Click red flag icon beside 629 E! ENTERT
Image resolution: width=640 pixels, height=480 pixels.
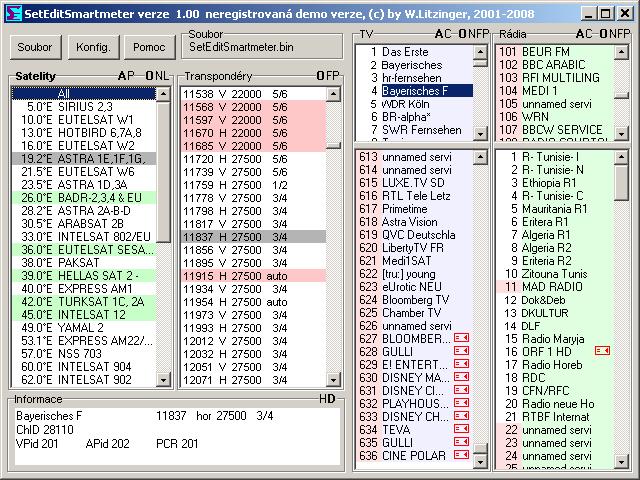[x=462, y=364]
